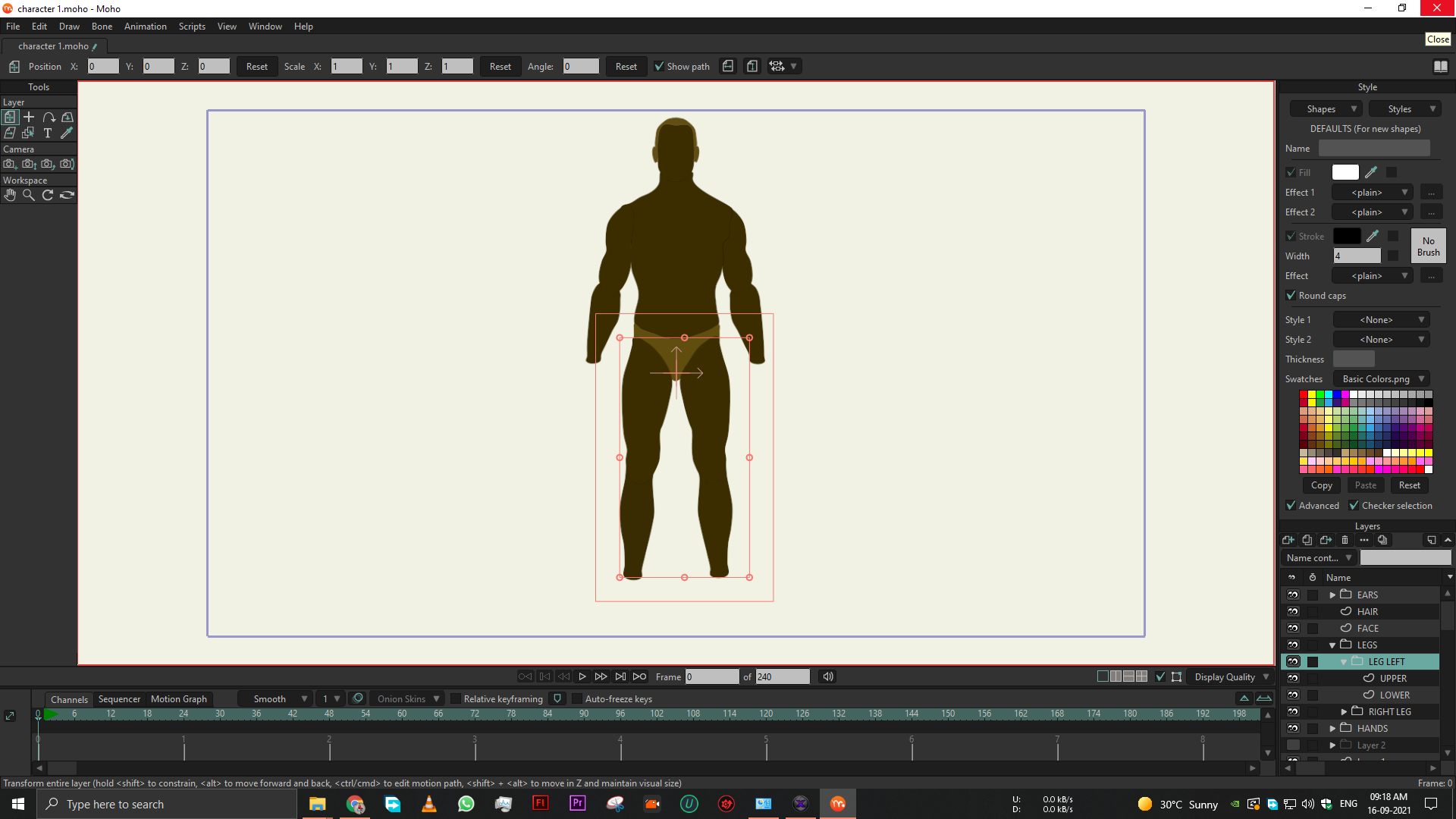Switch to the Motion Graph tab

point(178,699)
